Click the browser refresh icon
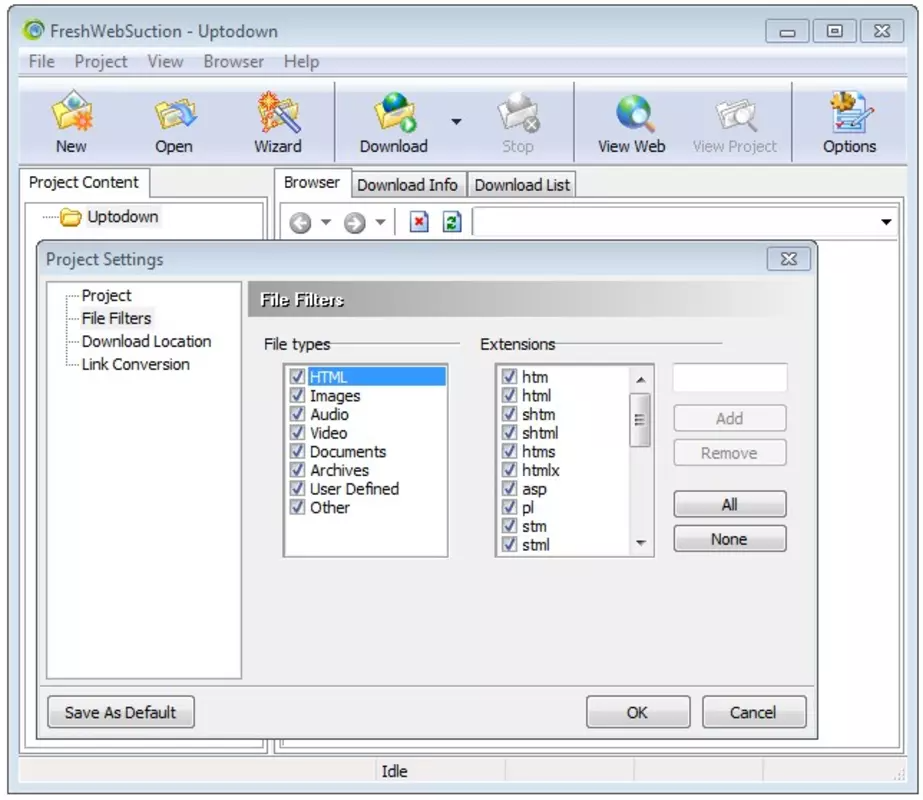 (x=451, y=222)
